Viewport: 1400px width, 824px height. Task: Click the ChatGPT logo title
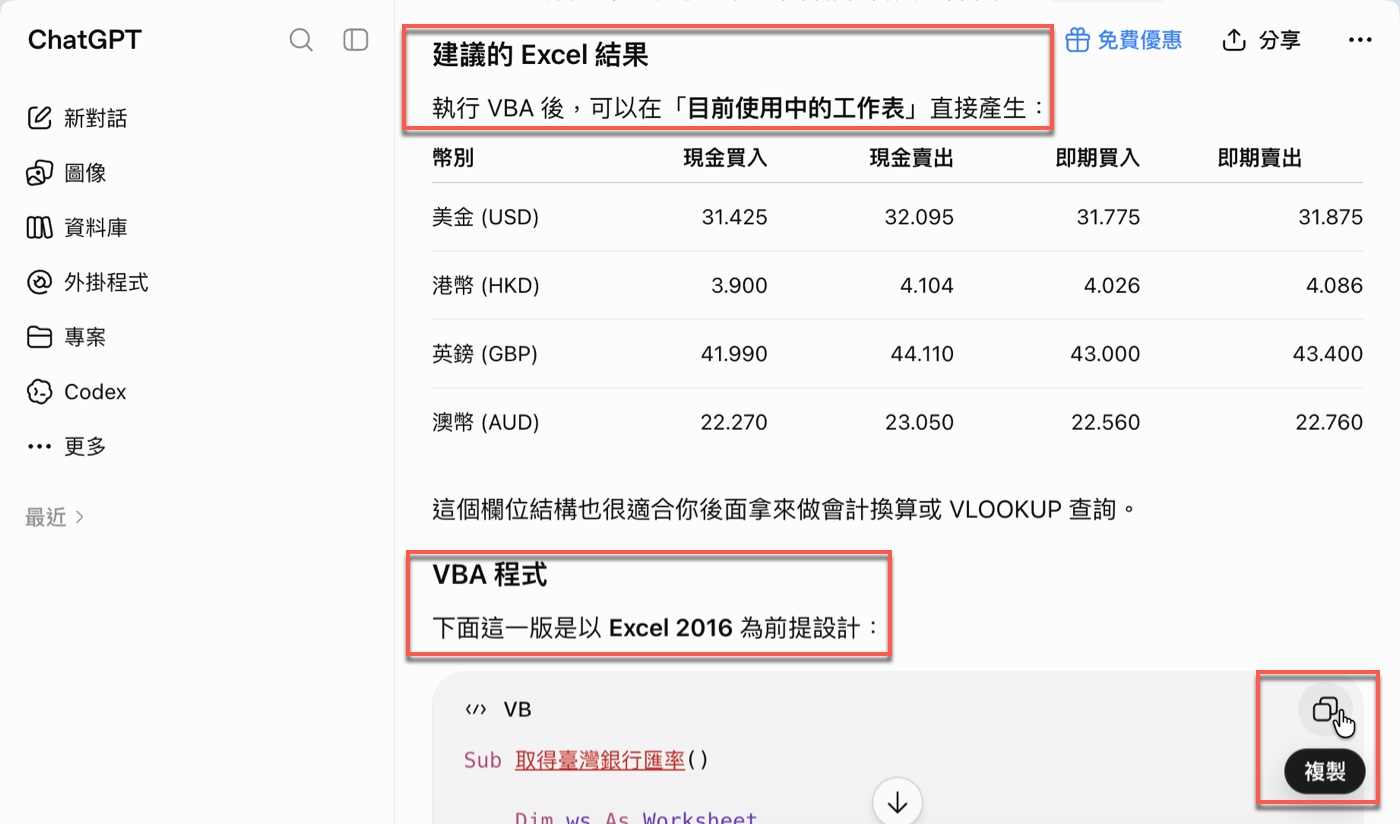tap(85, 40)
